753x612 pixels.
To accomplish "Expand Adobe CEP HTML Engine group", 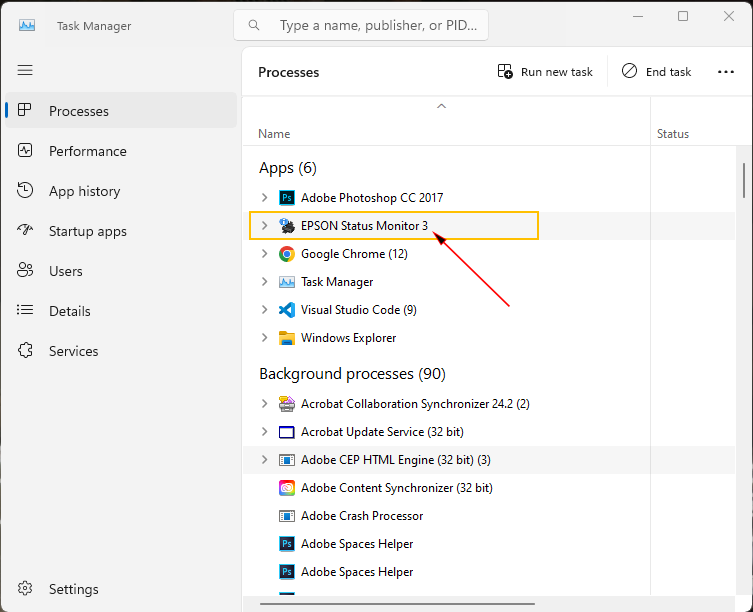I will (x=264, y=460).
